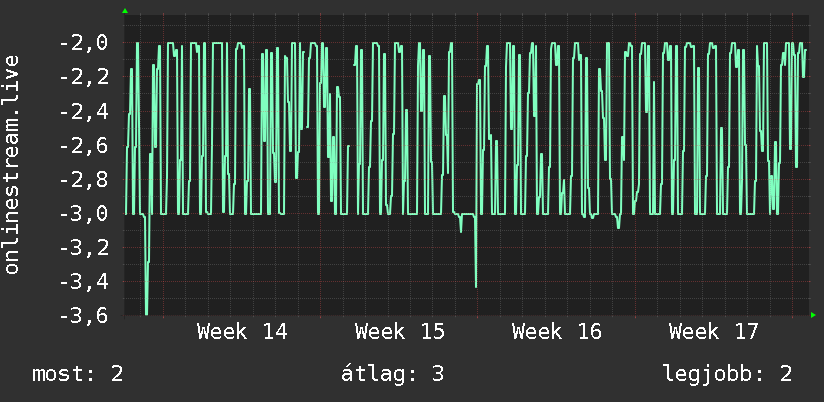Click the 'Week 17' x-axis label

pyautogui.click(x=714, y=332)
